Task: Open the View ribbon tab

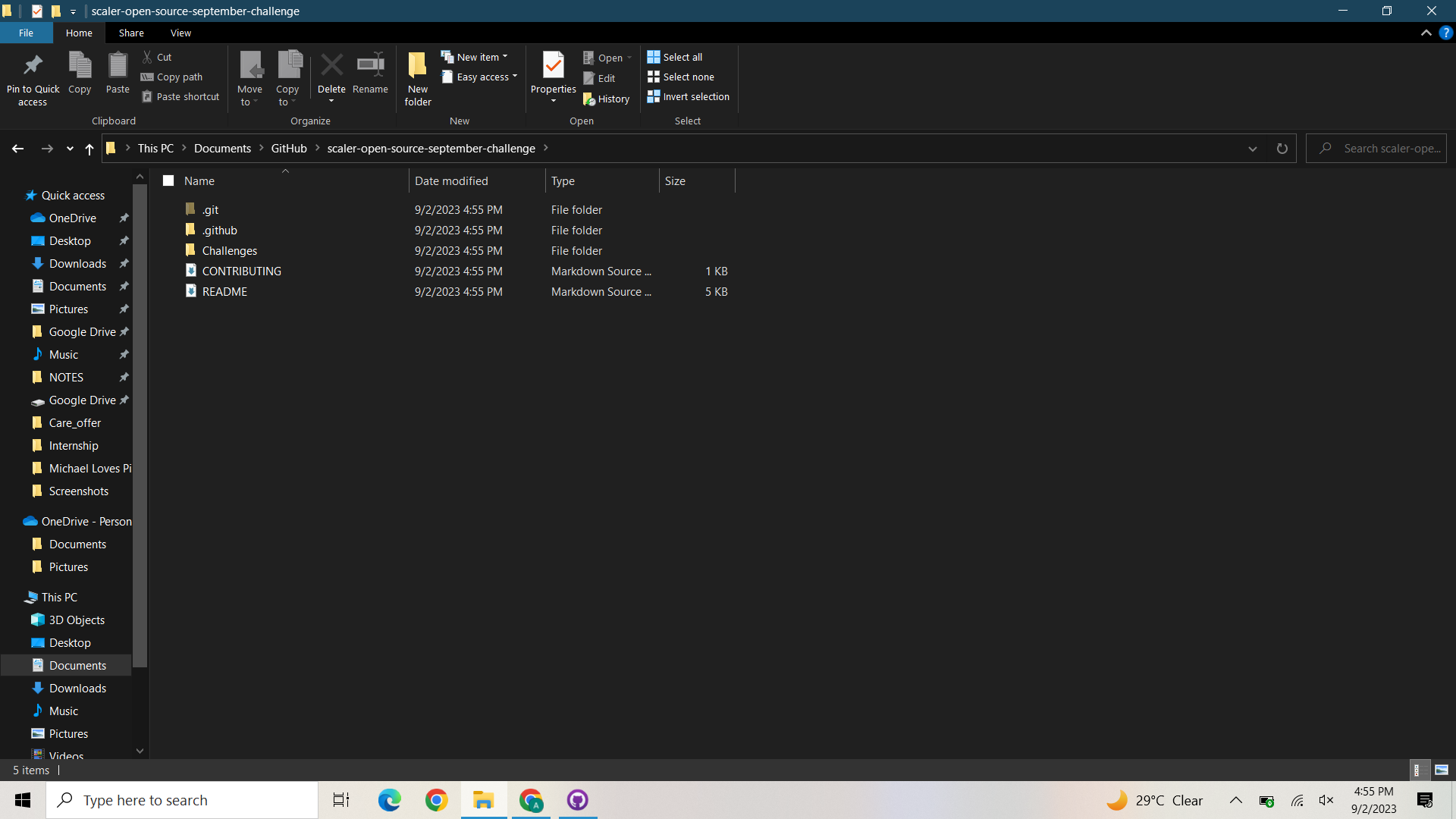Action: pos(180,33)
